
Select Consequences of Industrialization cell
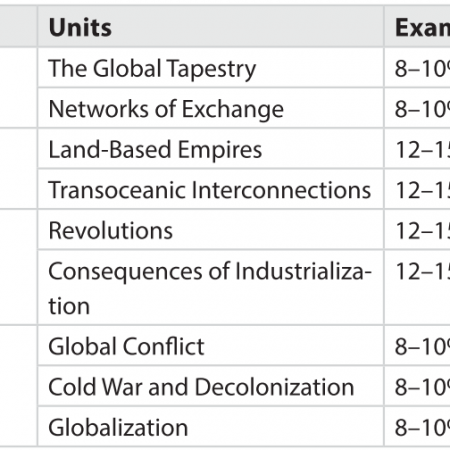pyautogui.click(x=211, y=287)
